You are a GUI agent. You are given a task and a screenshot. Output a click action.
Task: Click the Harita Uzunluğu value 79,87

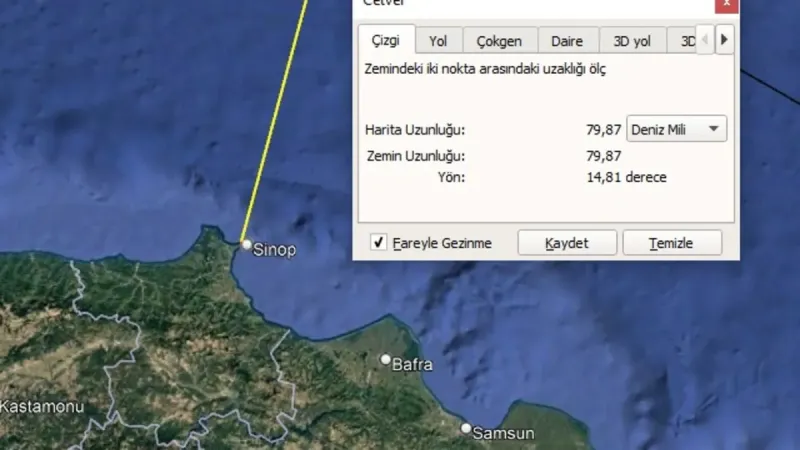coord(604,130)
